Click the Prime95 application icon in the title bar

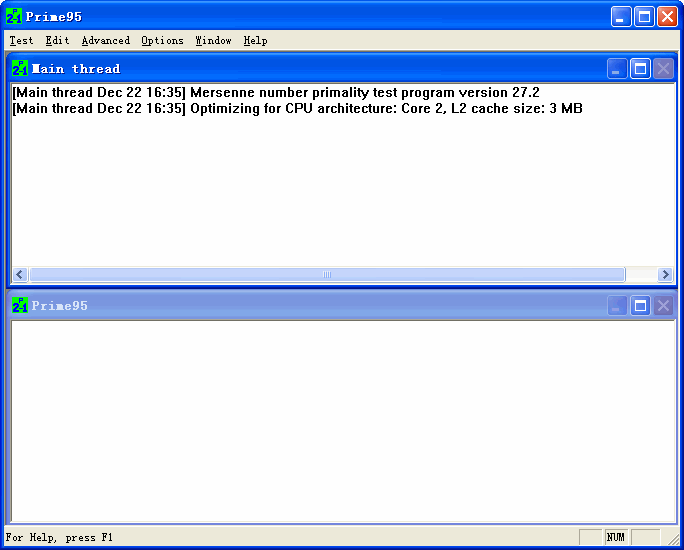14,17
